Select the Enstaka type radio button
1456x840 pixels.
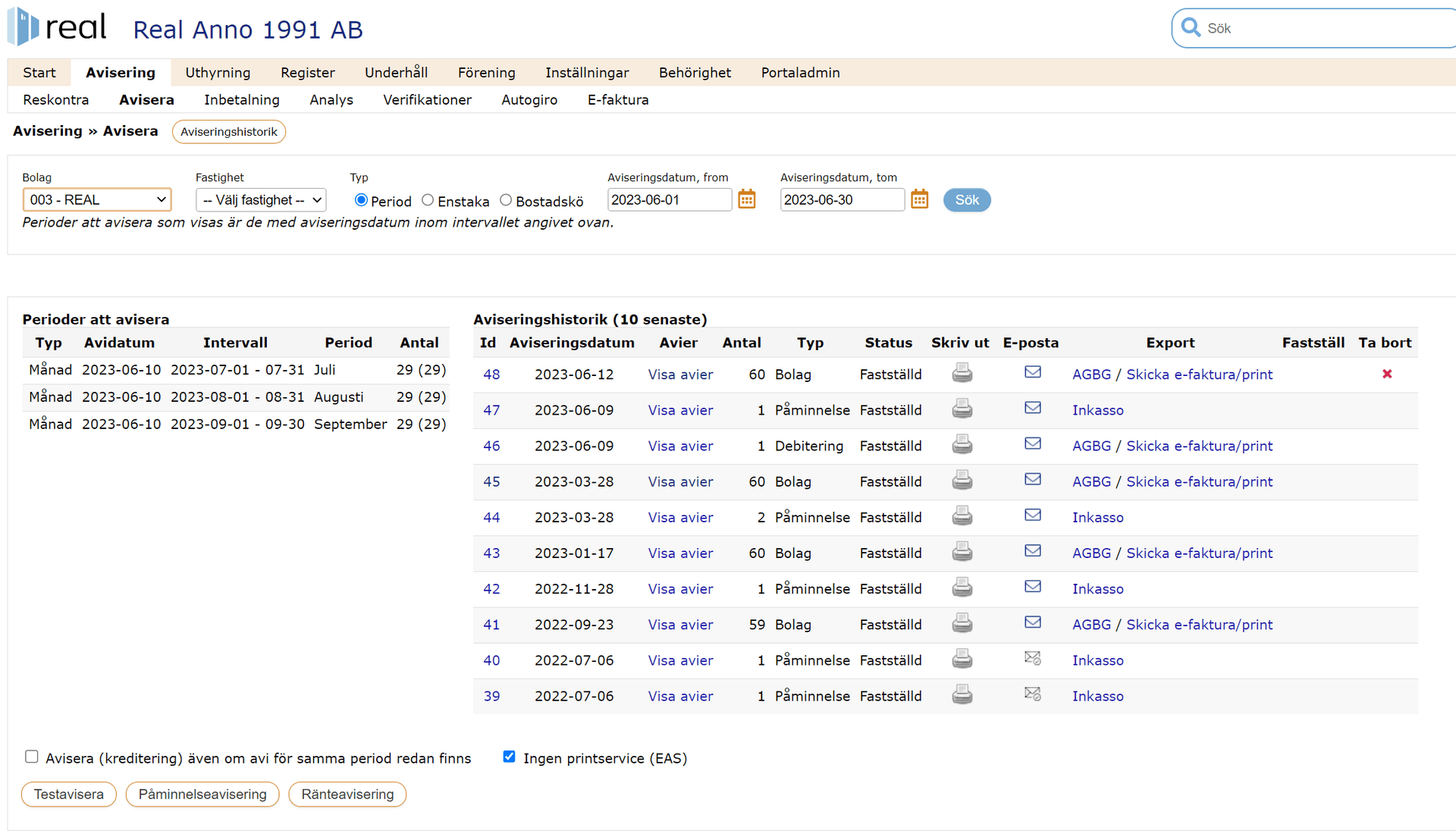[428, 200]
